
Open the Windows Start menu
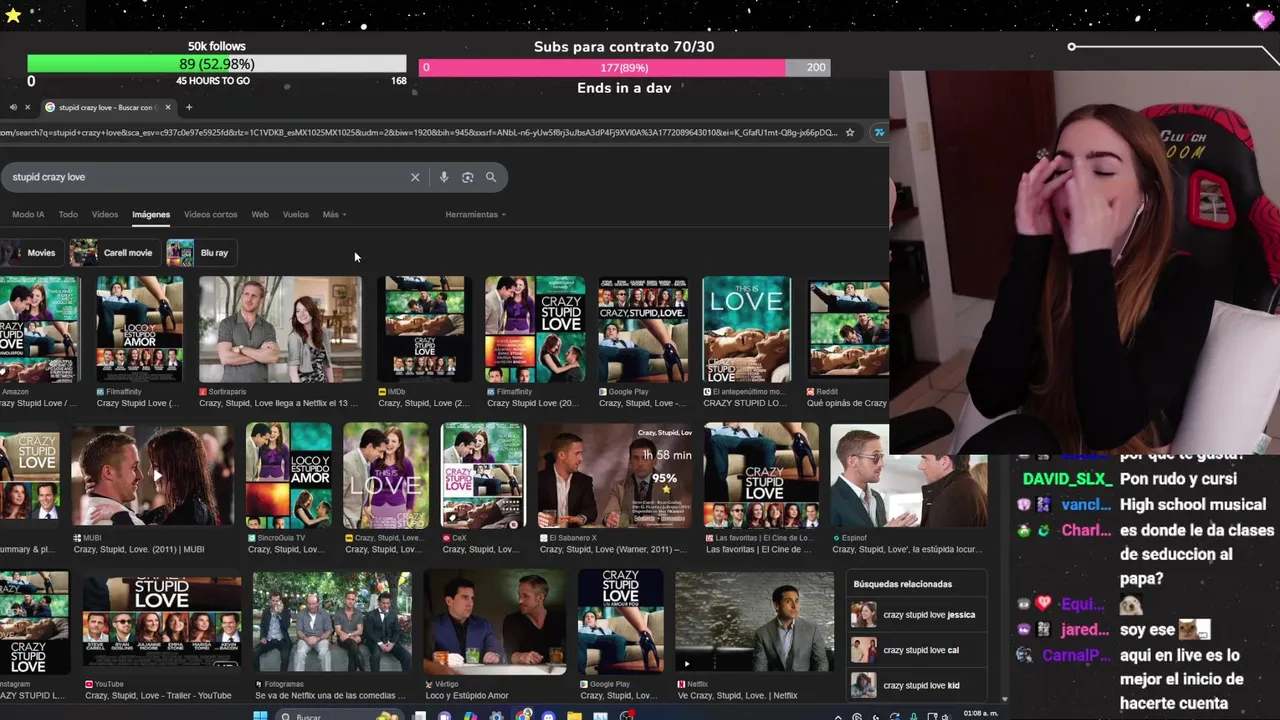(x=260, y=716)
